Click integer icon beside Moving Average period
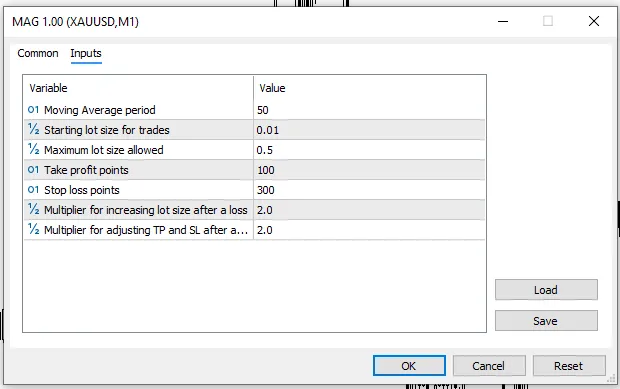This screenshot has width=620, height=389. point(33,110)
